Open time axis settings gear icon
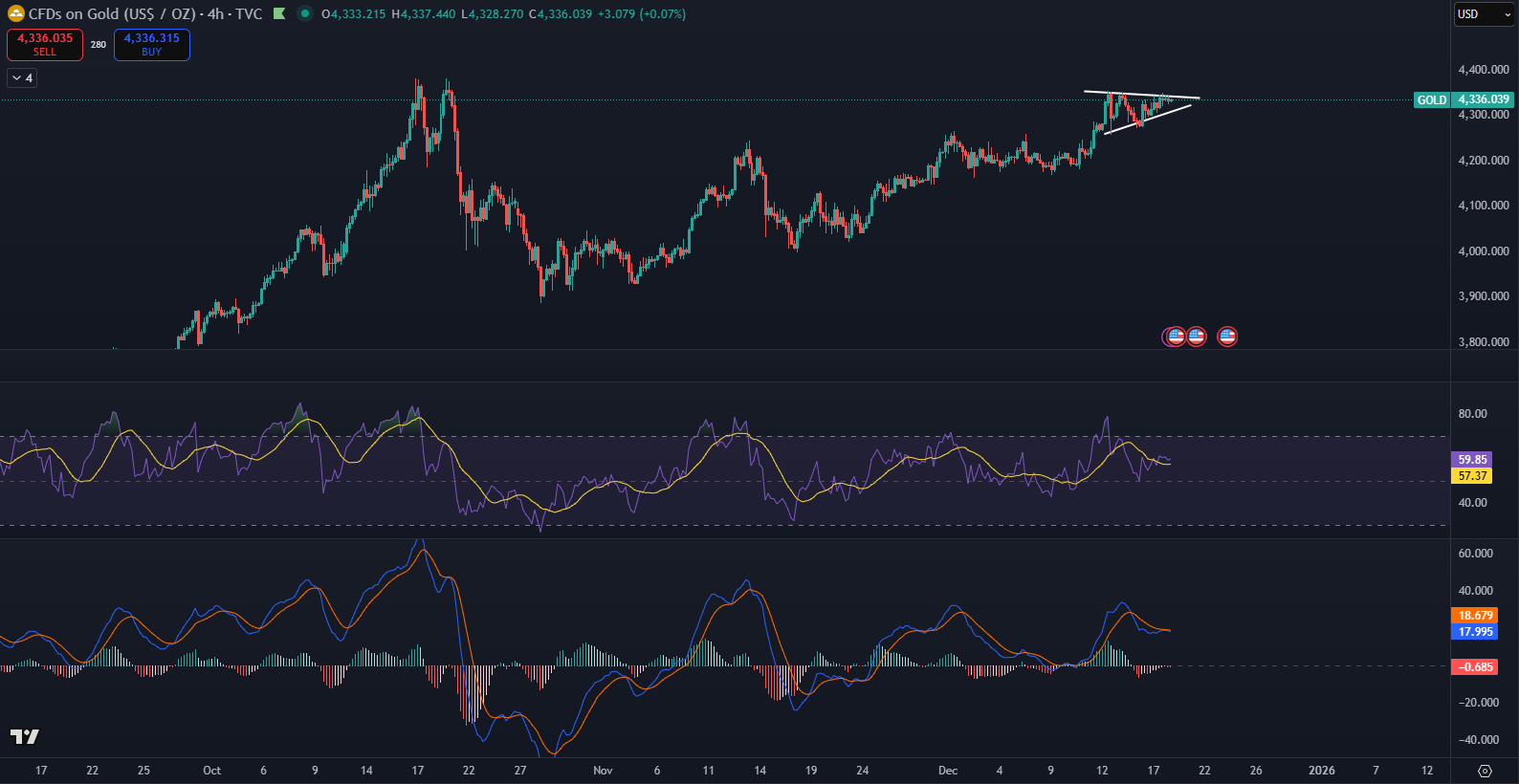The width and height of the screenshot is (1519, 784). point(1485,771)
